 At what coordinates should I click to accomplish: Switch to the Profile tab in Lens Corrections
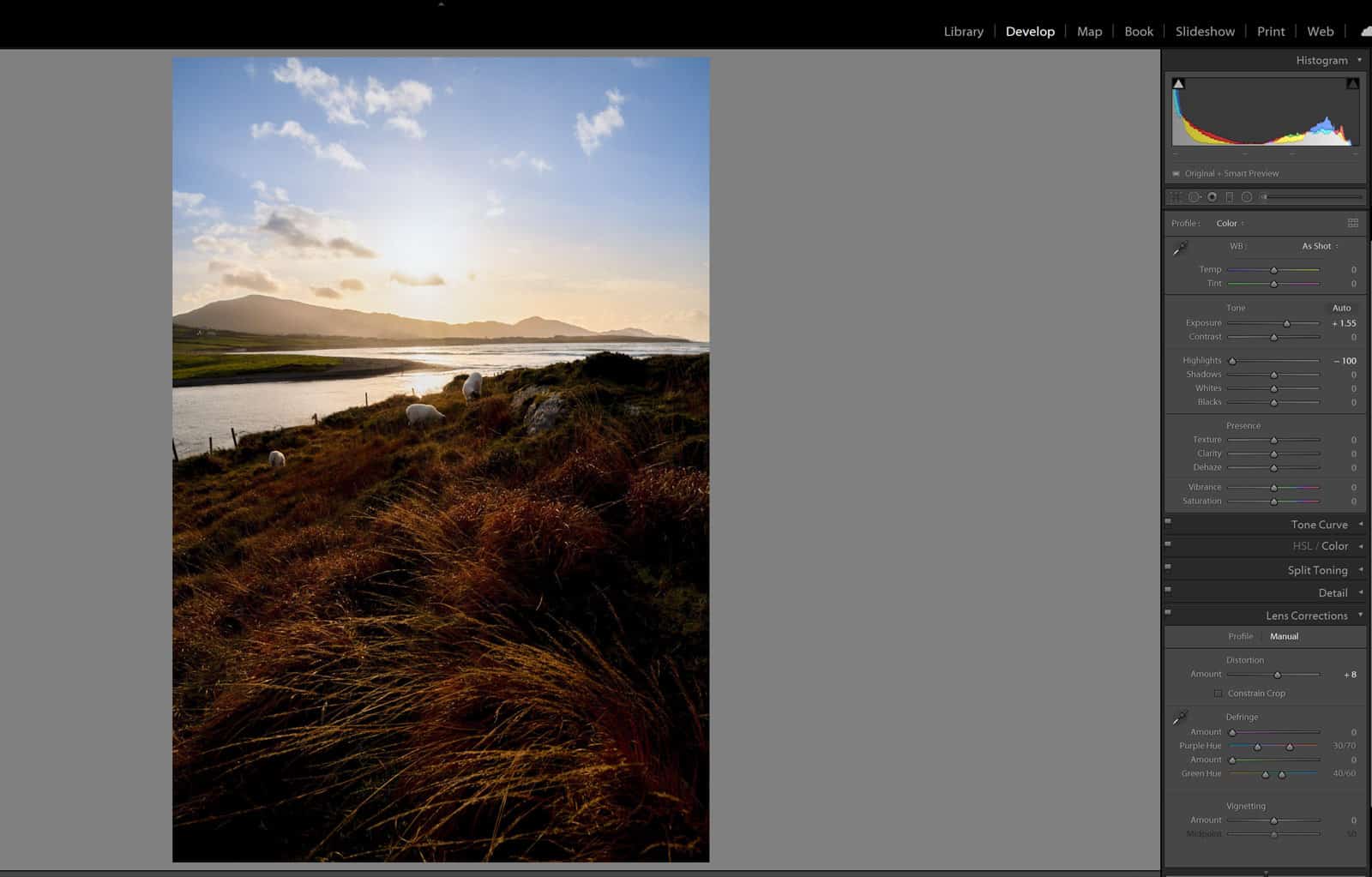tap(1241, 636)
